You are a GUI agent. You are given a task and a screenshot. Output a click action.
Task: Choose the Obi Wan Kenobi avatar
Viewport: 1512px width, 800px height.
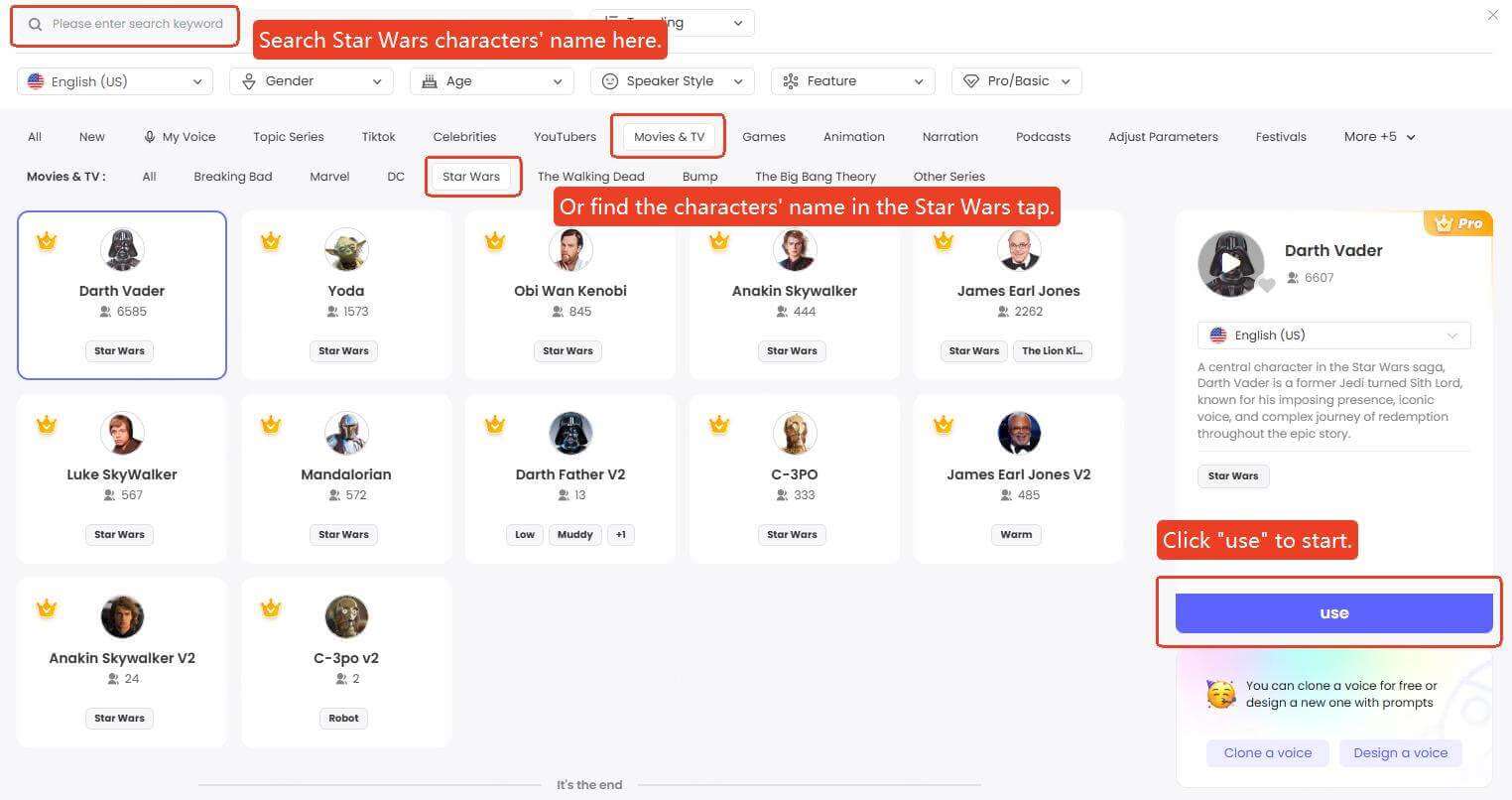click(x=570, y=249)
